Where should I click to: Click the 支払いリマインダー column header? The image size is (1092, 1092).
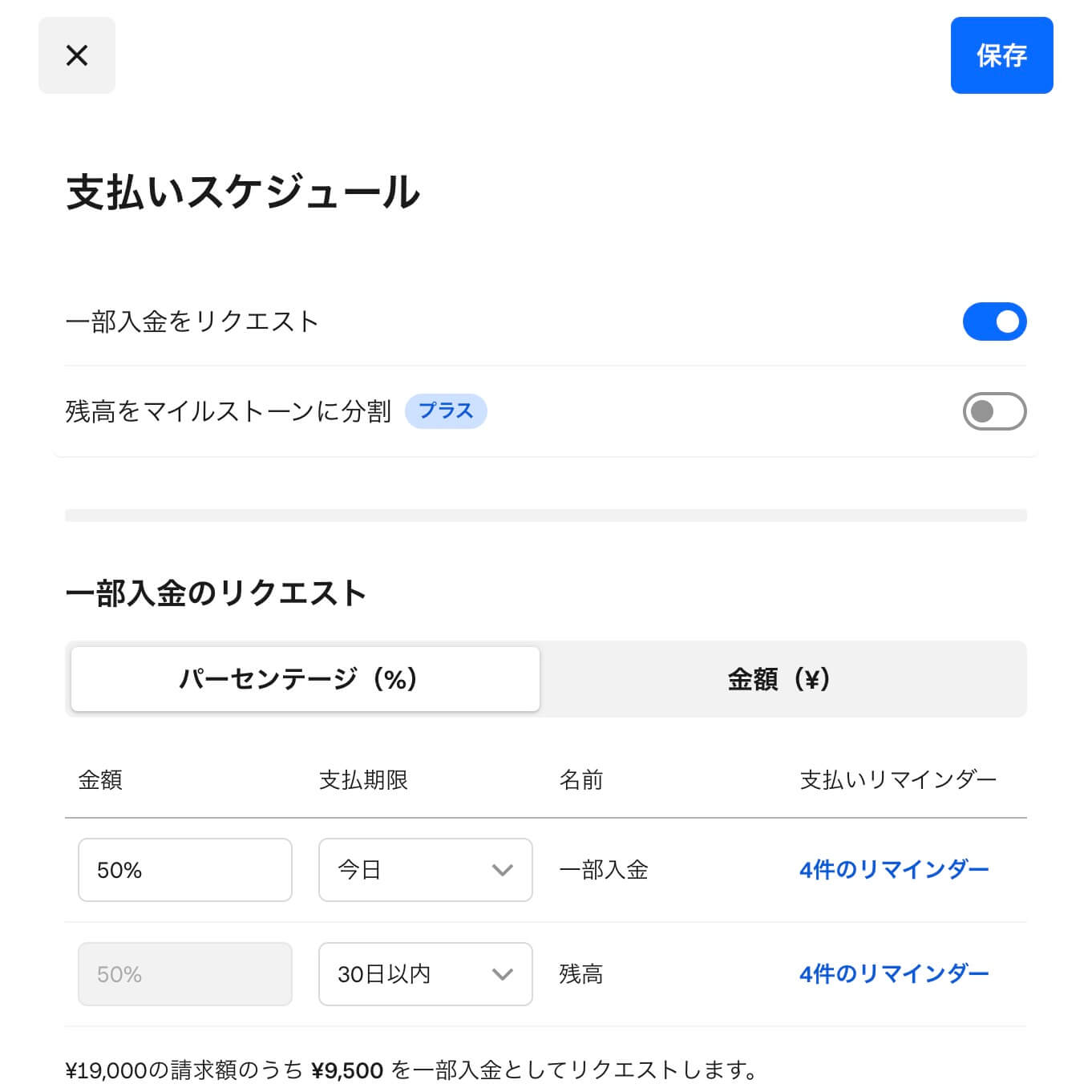click(x=898, y=780)
